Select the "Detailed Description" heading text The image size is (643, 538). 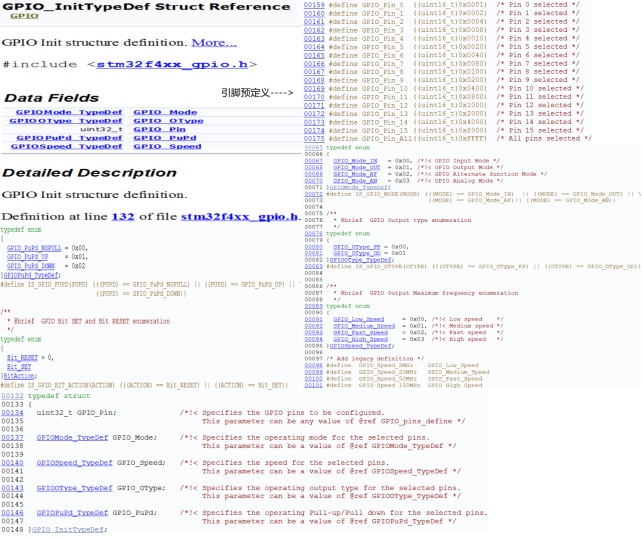point(89,173)
